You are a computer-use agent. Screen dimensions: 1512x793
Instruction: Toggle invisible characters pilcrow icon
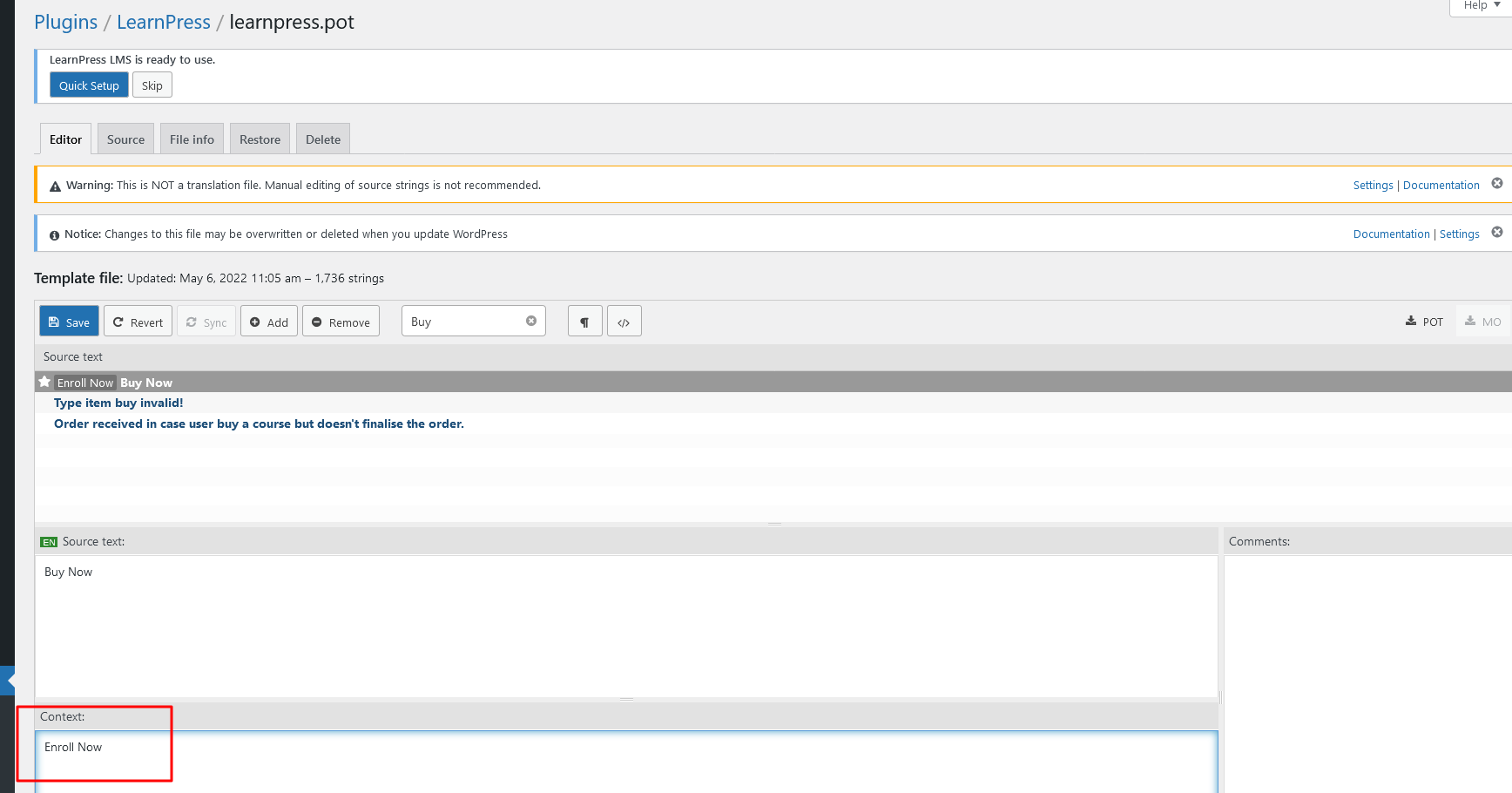click(584, 322)
